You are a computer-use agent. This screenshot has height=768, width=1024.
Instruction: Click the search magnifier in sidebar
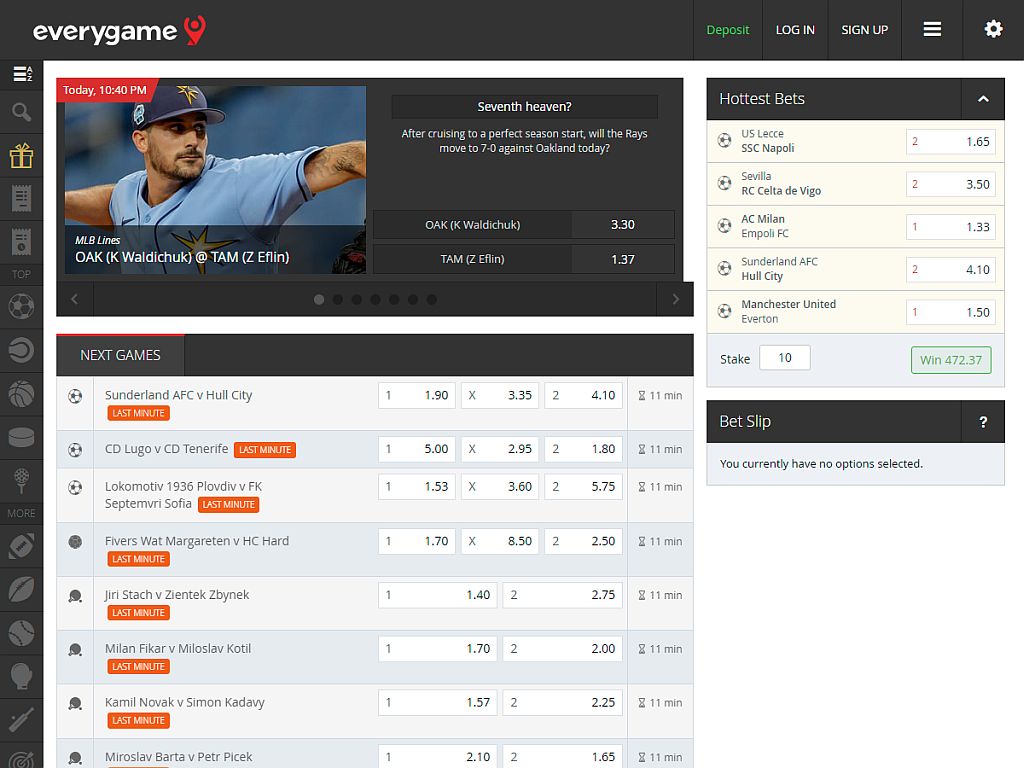point(21,112)
